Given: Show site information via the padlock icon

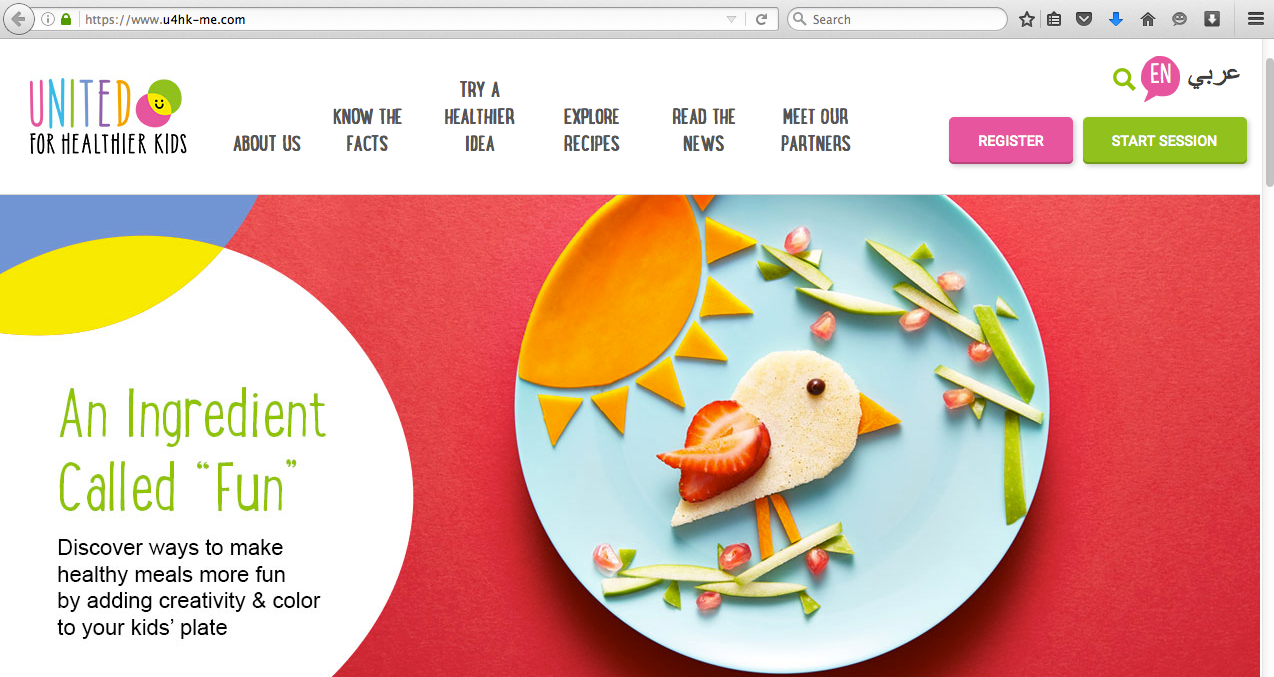Looking at the screenshot, I should [66, 19].
